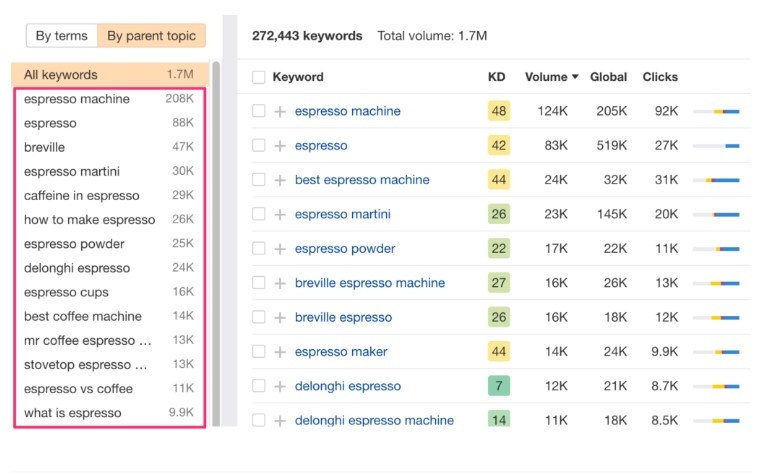The height and width of the screenshot is (473, 771).
Task: Click the plus icon beside delonghi espresso
Action: click(x=280, y=387)
